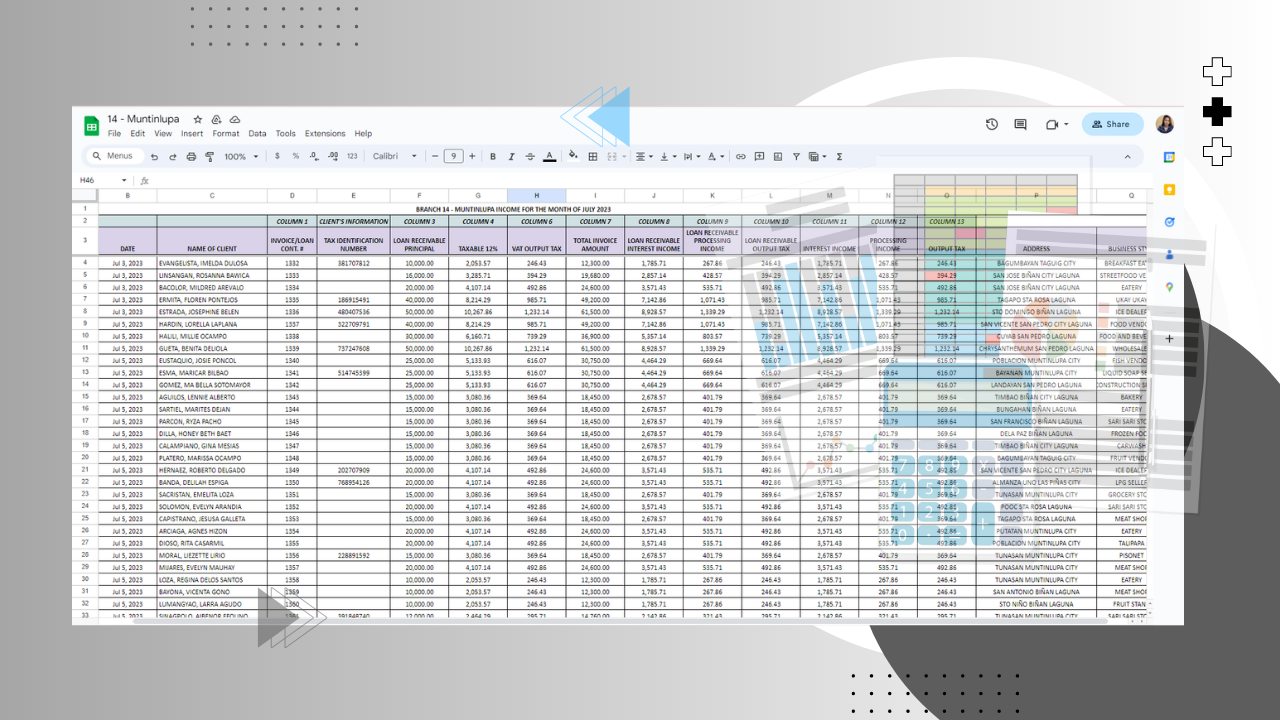Increase decimal places
Viewport: 1280px width, 720px height.
click(x=333, y=157)
